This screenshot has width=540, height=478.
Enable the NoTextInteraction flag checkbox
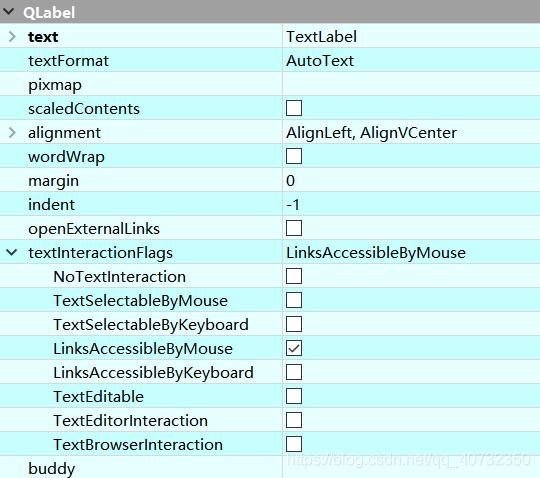coord(294,276)
